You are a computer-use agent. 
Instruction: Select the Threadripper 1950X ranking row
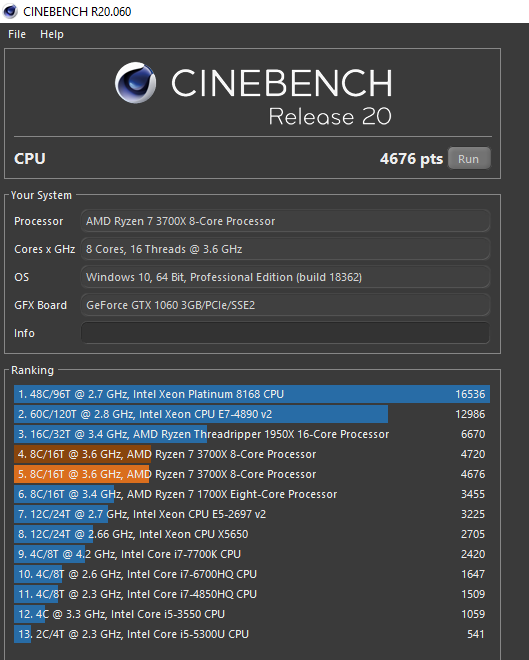pyautogui.click(x=252, y=434)
